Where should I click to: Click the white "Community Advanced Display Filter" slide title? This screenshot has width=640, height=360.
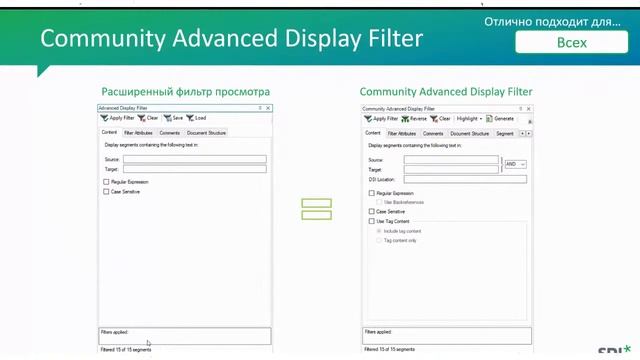231,38
